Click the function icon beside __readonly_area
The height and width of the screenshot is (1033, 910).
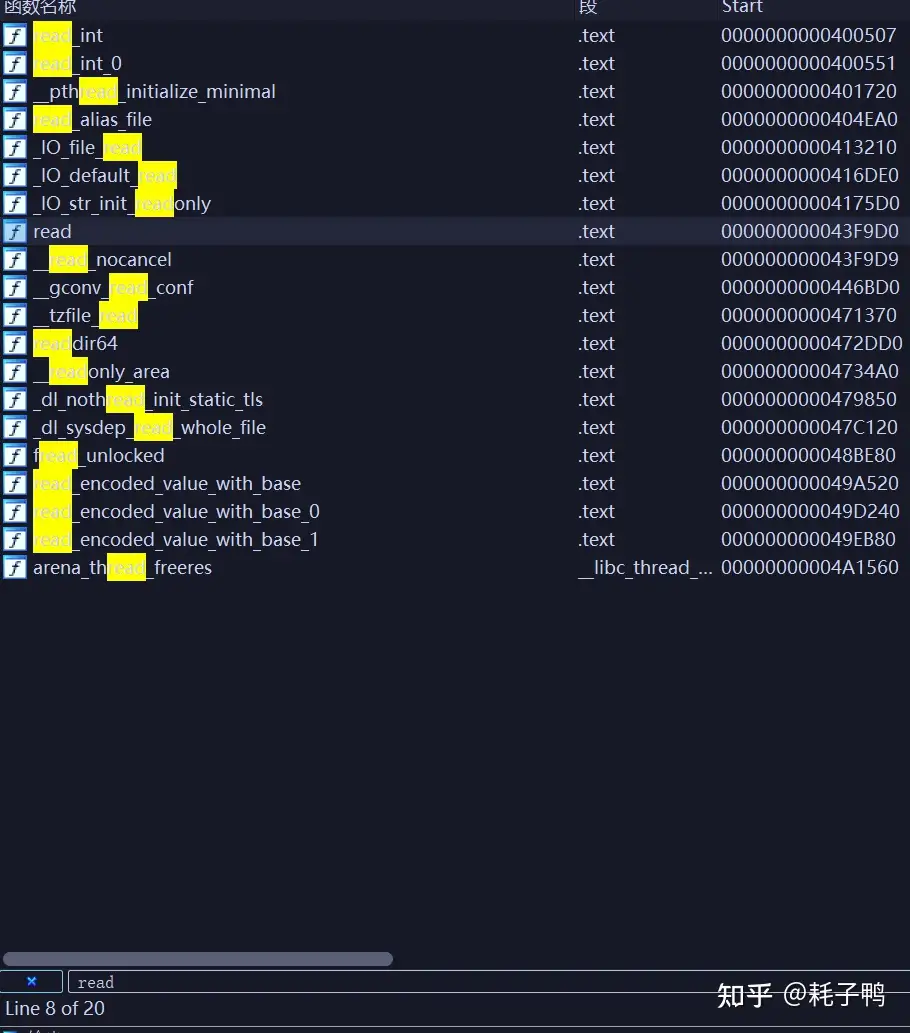coord(14,372)
